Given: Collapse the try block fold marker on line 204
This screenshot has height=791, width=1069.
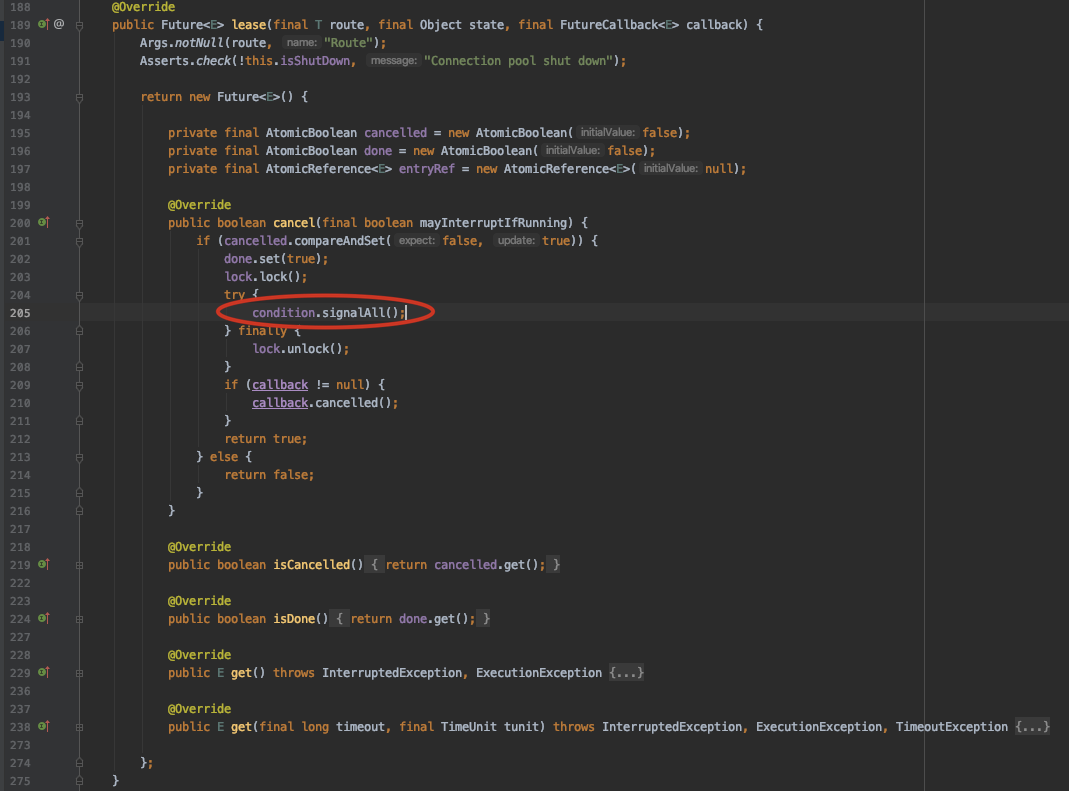Looking at the screenshot, I should point(80,294).
